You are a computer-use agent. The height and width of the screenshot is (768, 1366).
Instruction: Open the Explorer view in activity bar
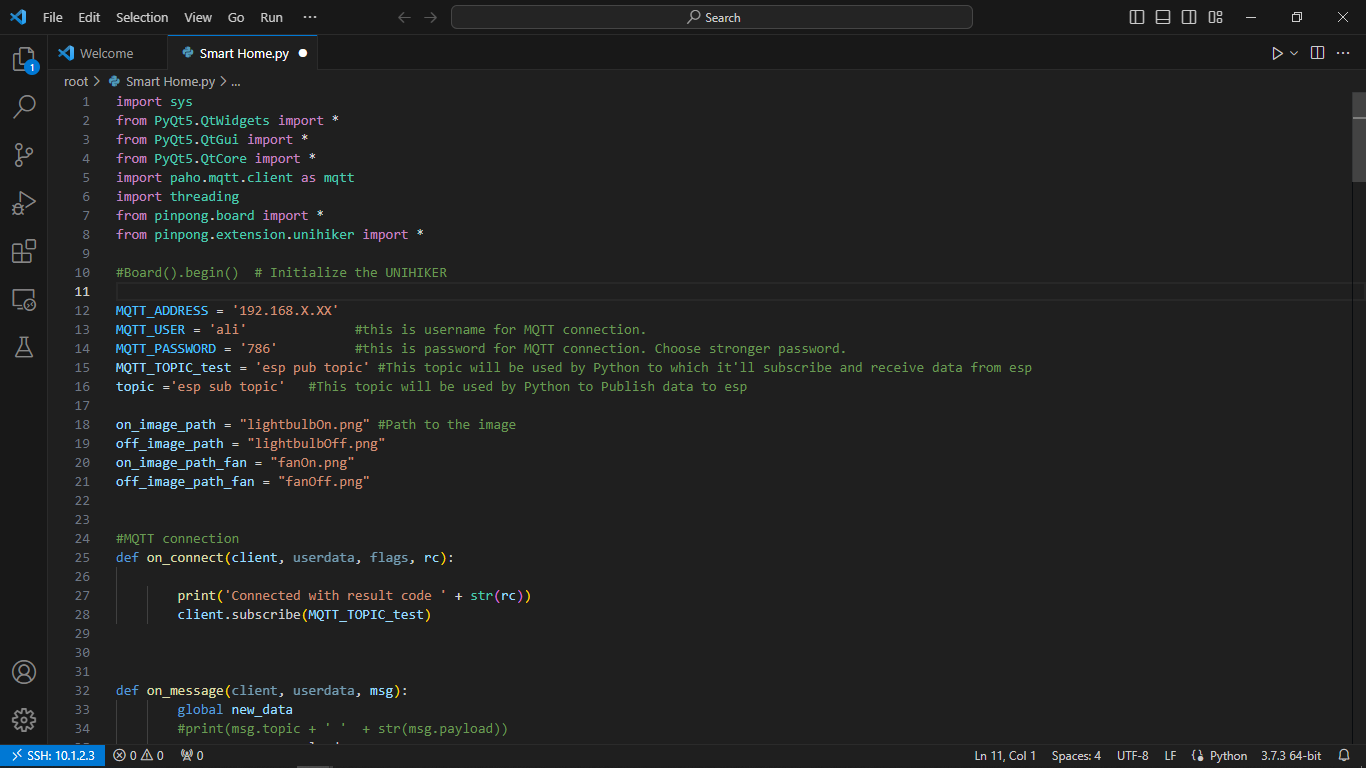click(x=24, y=60)
